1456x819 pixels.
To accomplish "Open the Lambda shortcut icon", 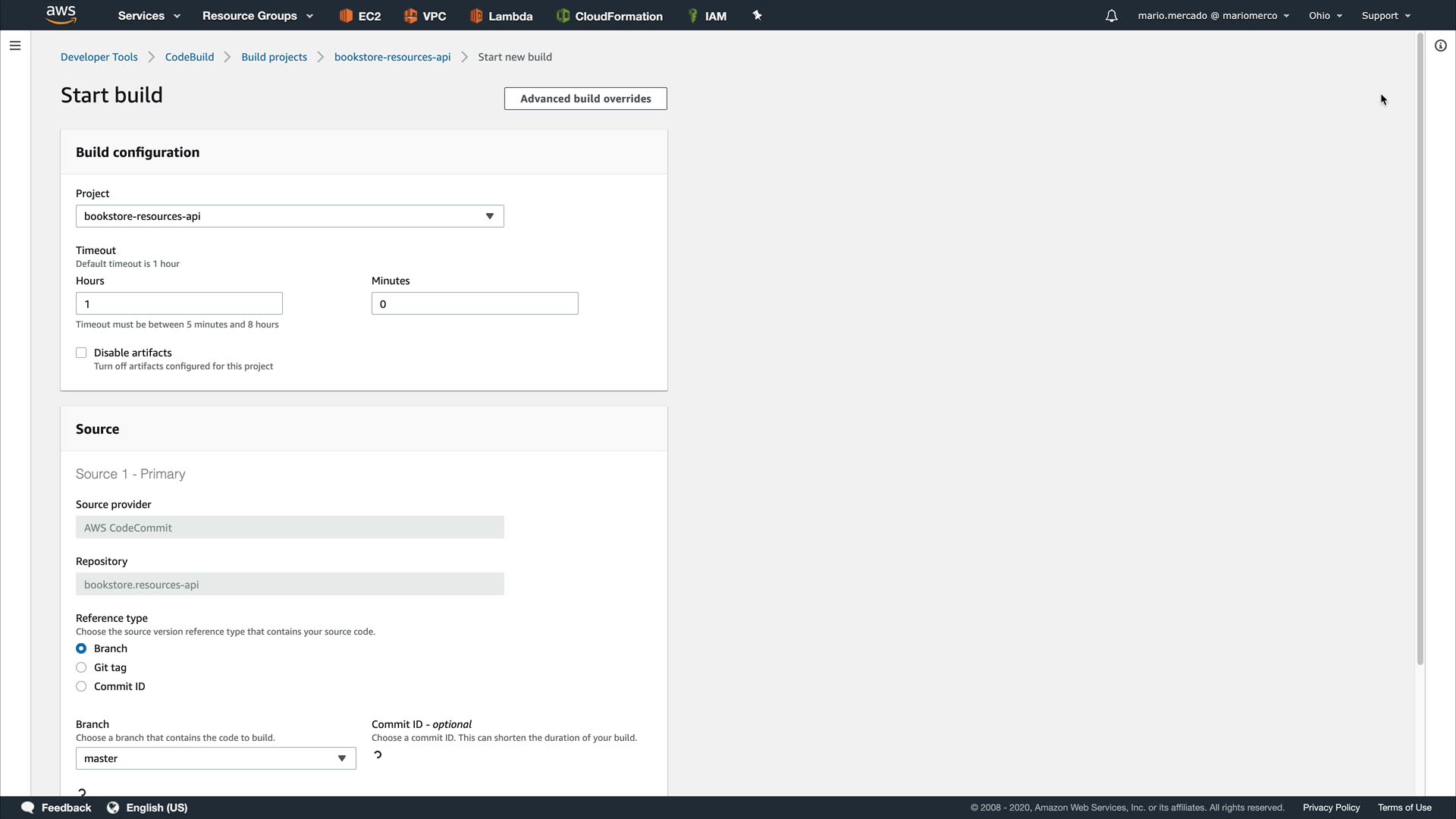I will coord(476,16).
